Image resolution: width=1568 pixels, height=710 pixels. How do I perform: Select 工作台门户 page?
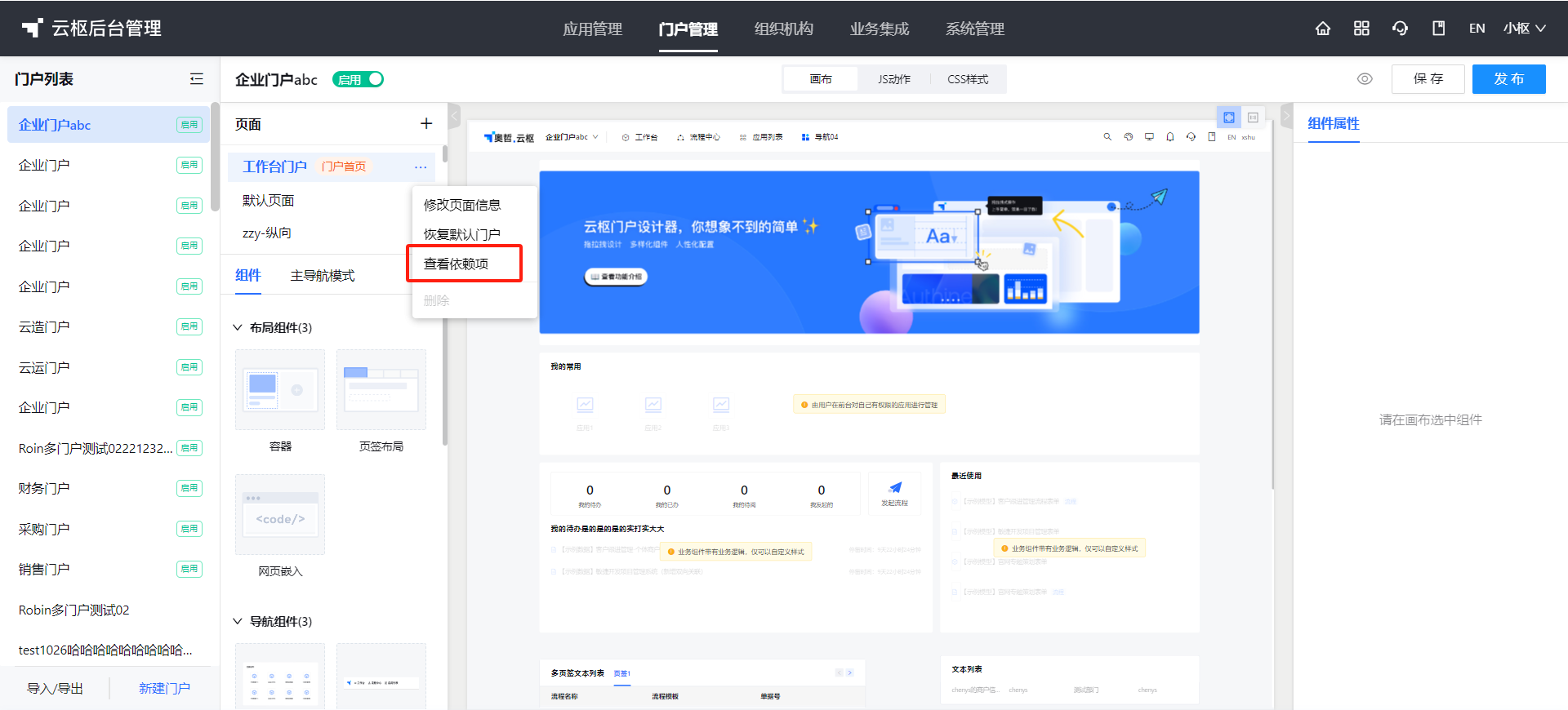[331, 166]
